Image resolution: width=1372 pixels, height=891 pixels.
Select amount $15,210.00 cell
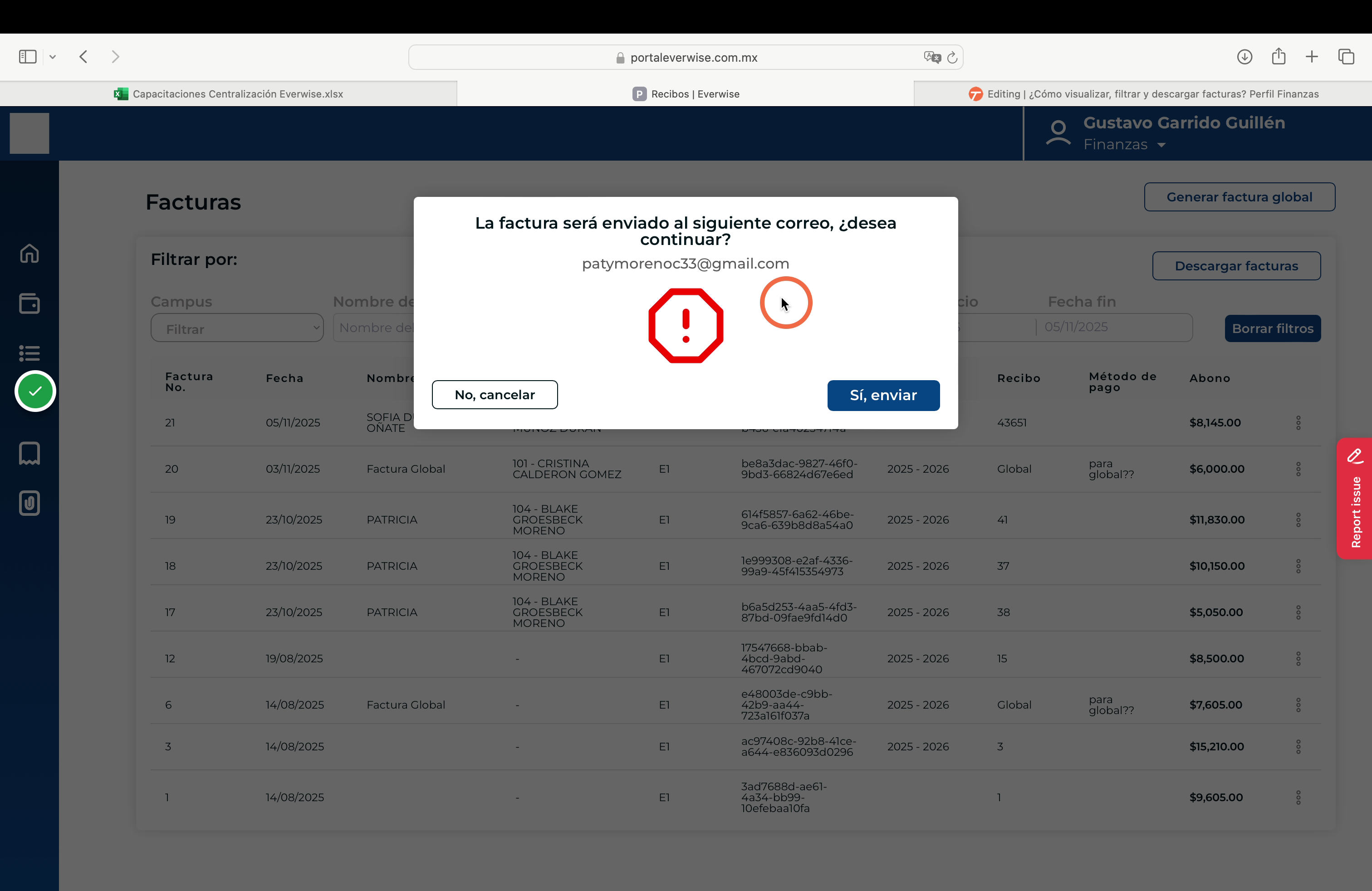point(1216,746)
